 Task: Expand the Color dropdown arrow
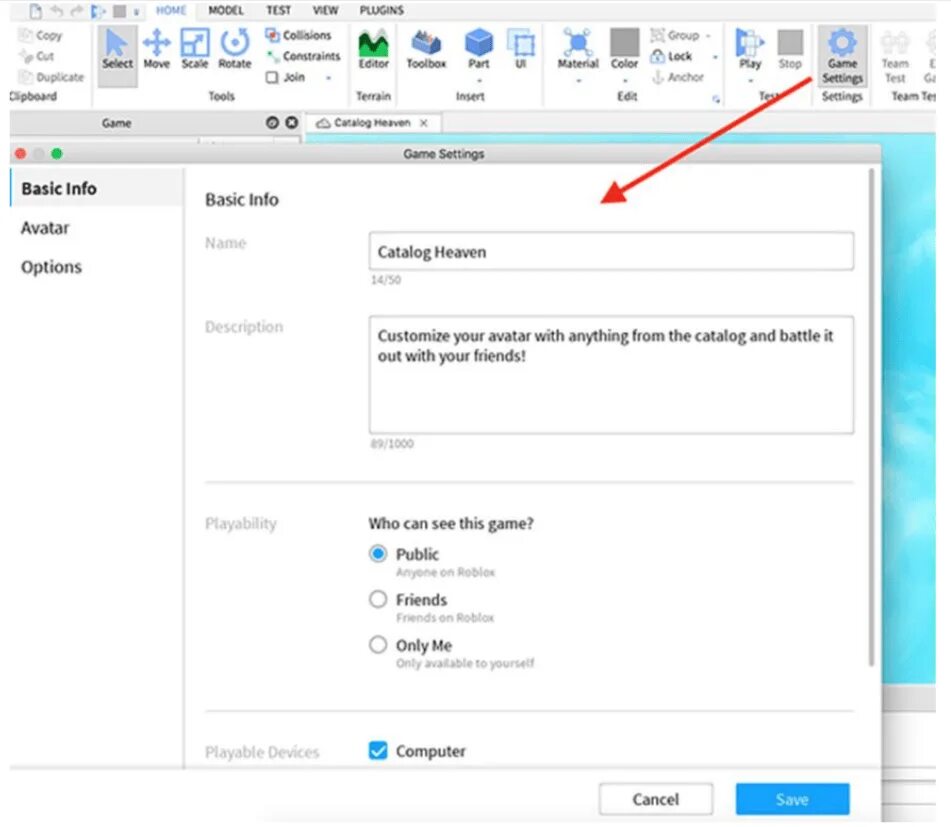pos(625,81)
